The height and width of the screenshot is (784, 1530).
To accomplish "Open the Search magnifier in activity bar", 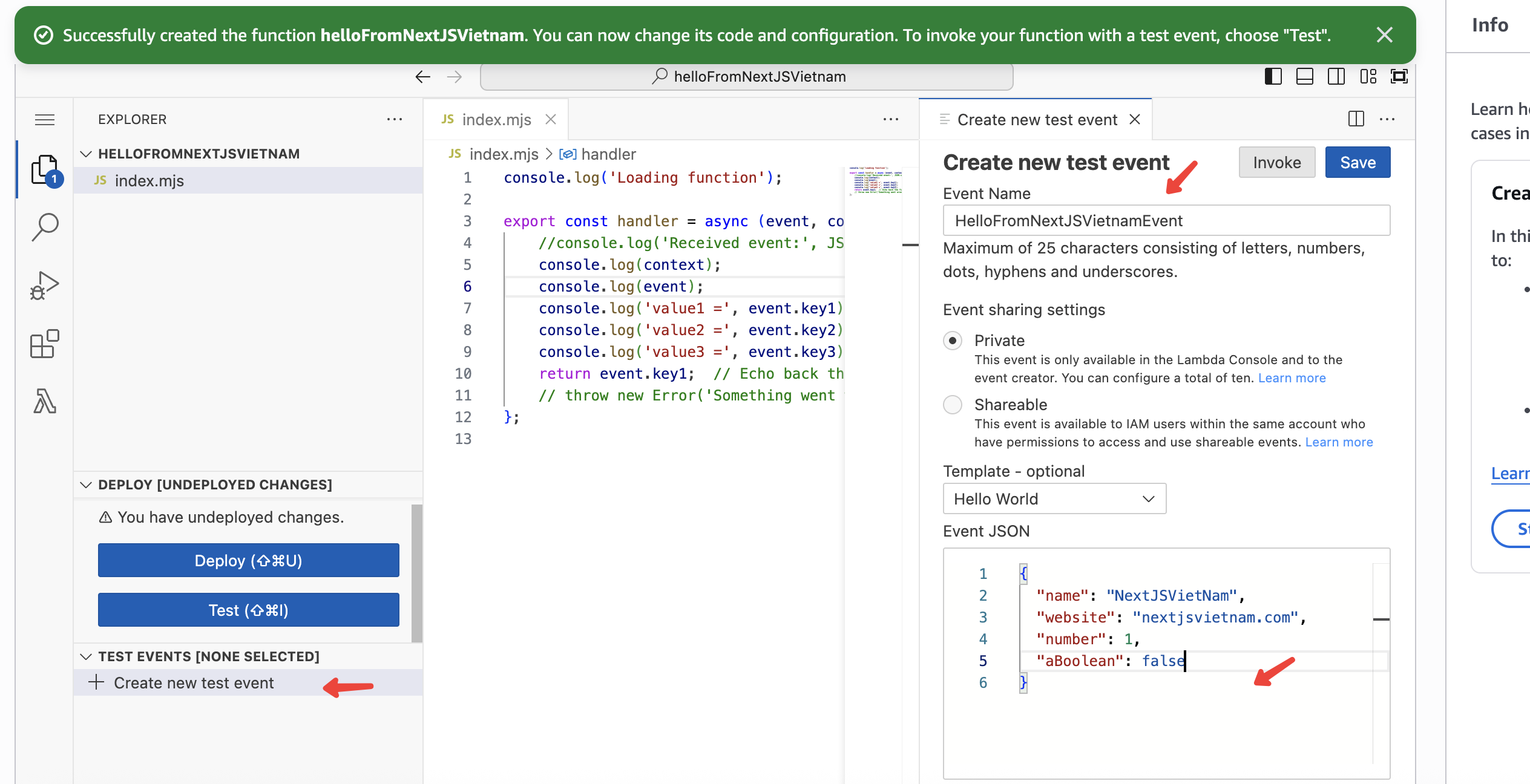I will coord(45,227).
